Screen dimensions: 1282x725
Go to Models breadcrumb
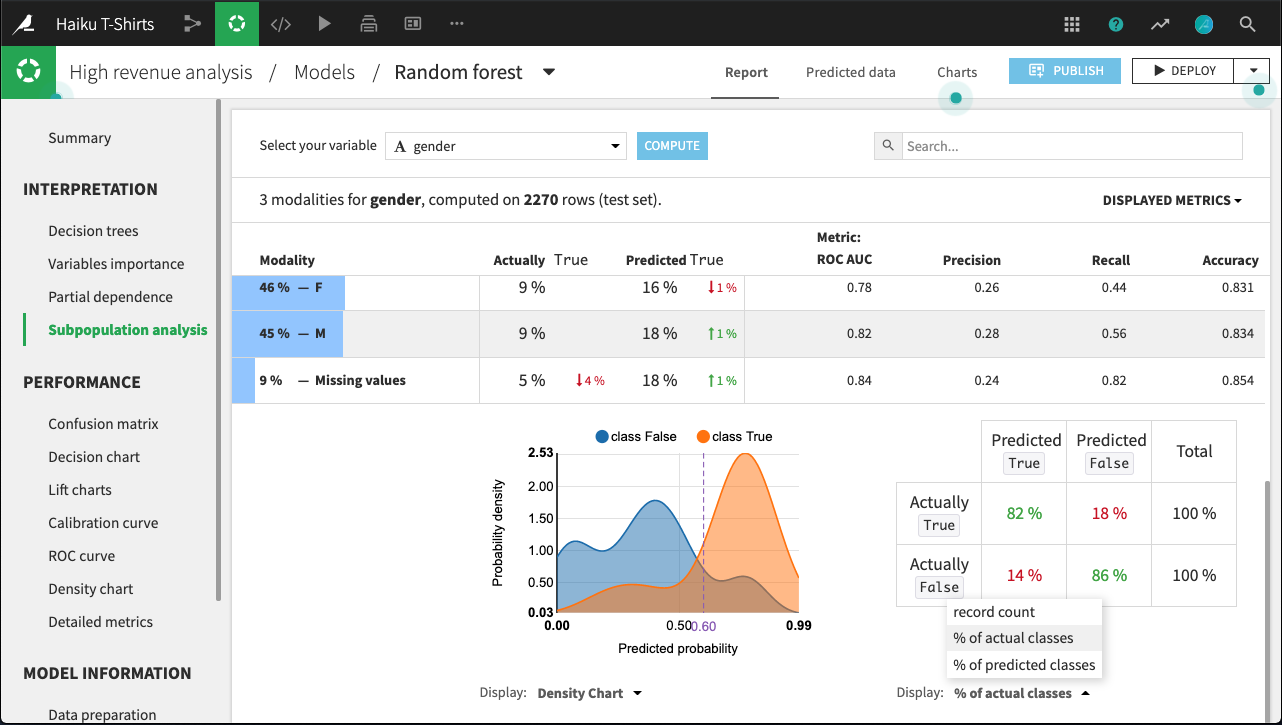[324, 72]
